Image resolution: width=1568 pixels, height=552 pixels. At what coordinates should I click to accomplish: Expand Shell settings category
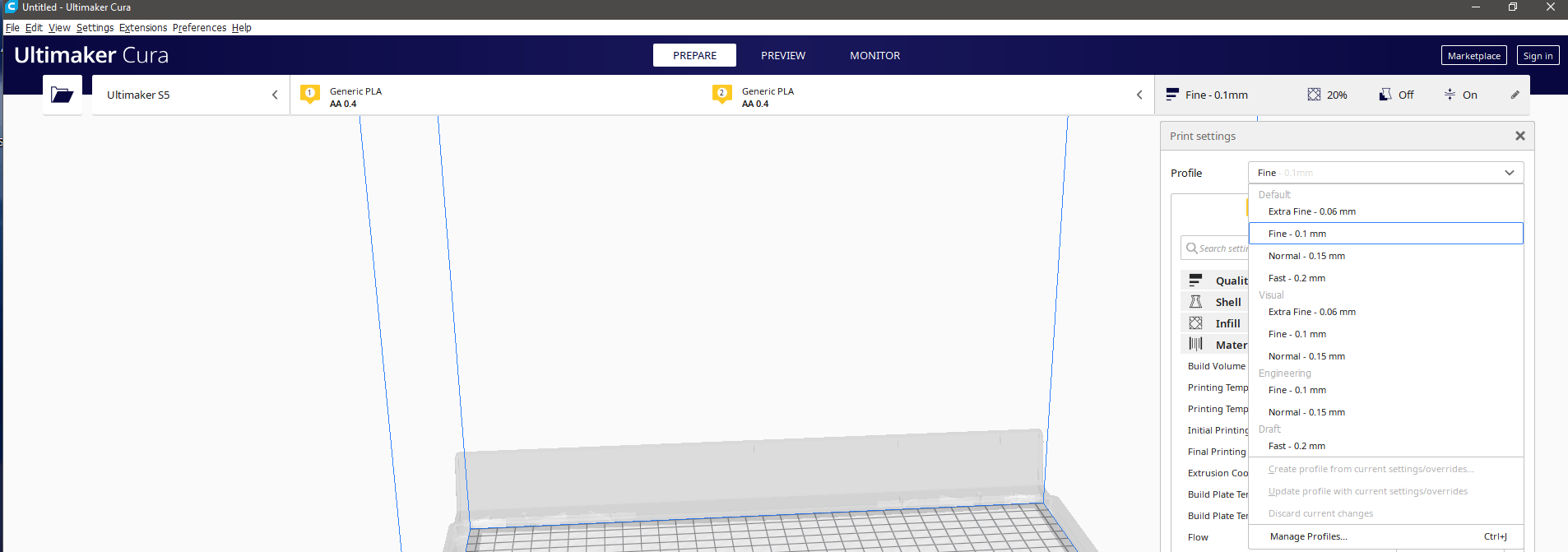(1216, 302)
